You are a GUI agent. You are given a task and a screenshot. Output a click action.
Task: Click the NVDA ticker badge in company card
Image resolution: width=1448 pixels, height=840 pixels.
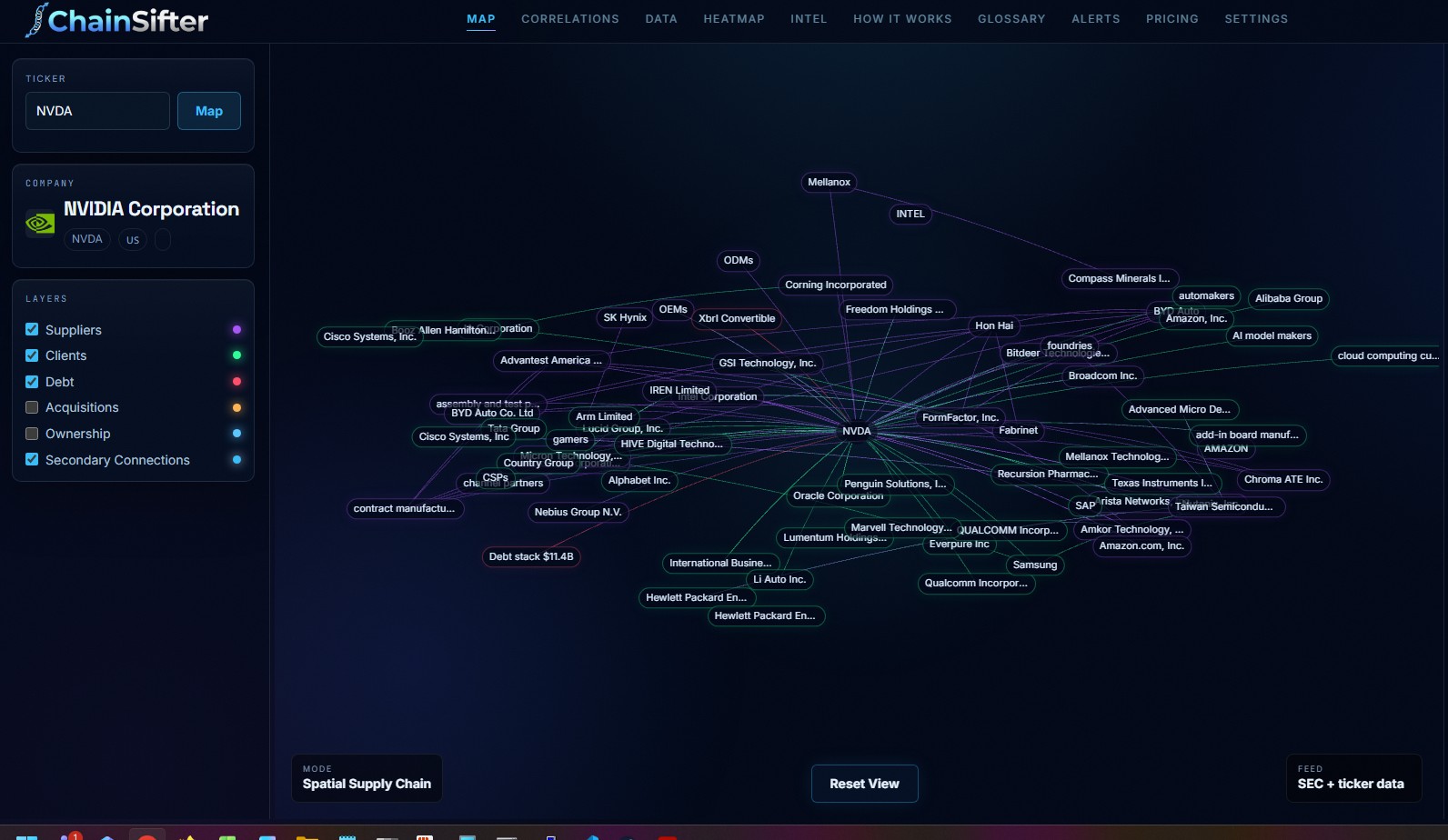coord(87,239)
